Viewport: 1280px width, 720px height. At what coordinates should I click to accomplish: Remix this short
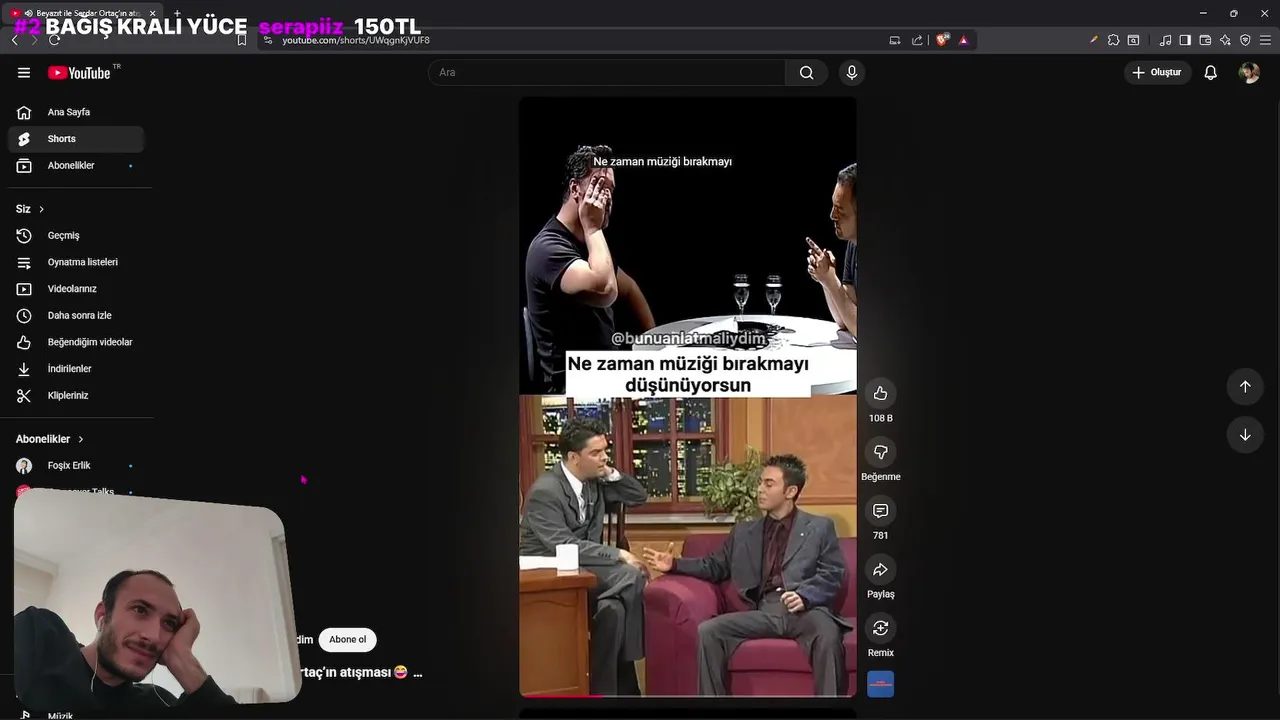click(880, 628)
